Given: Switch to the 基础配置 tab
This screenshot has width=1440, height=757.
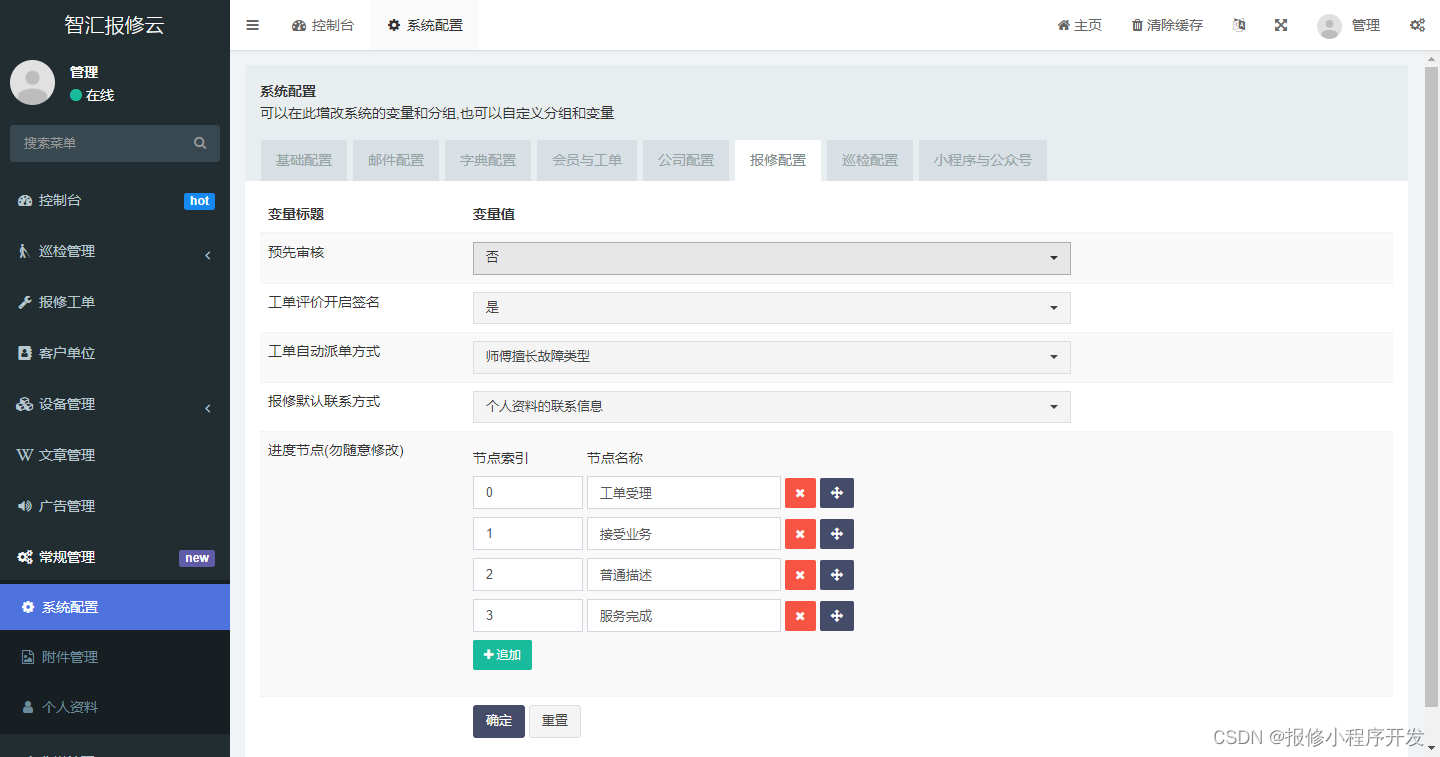Looking at the screenshot, I should [304, 160].
